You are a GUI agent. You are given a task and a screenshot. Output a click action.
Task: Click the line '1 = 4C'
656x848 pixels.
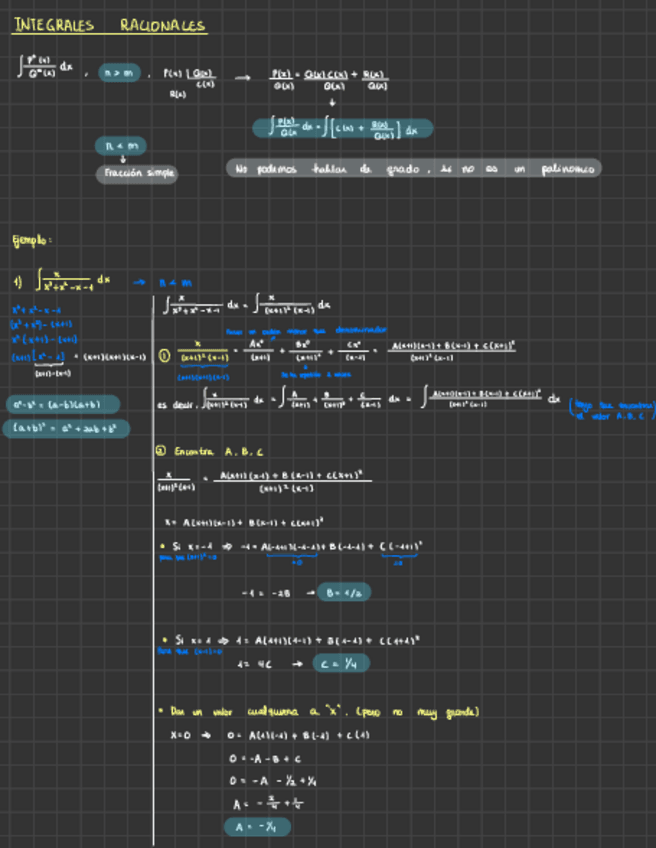coord(255,665)
